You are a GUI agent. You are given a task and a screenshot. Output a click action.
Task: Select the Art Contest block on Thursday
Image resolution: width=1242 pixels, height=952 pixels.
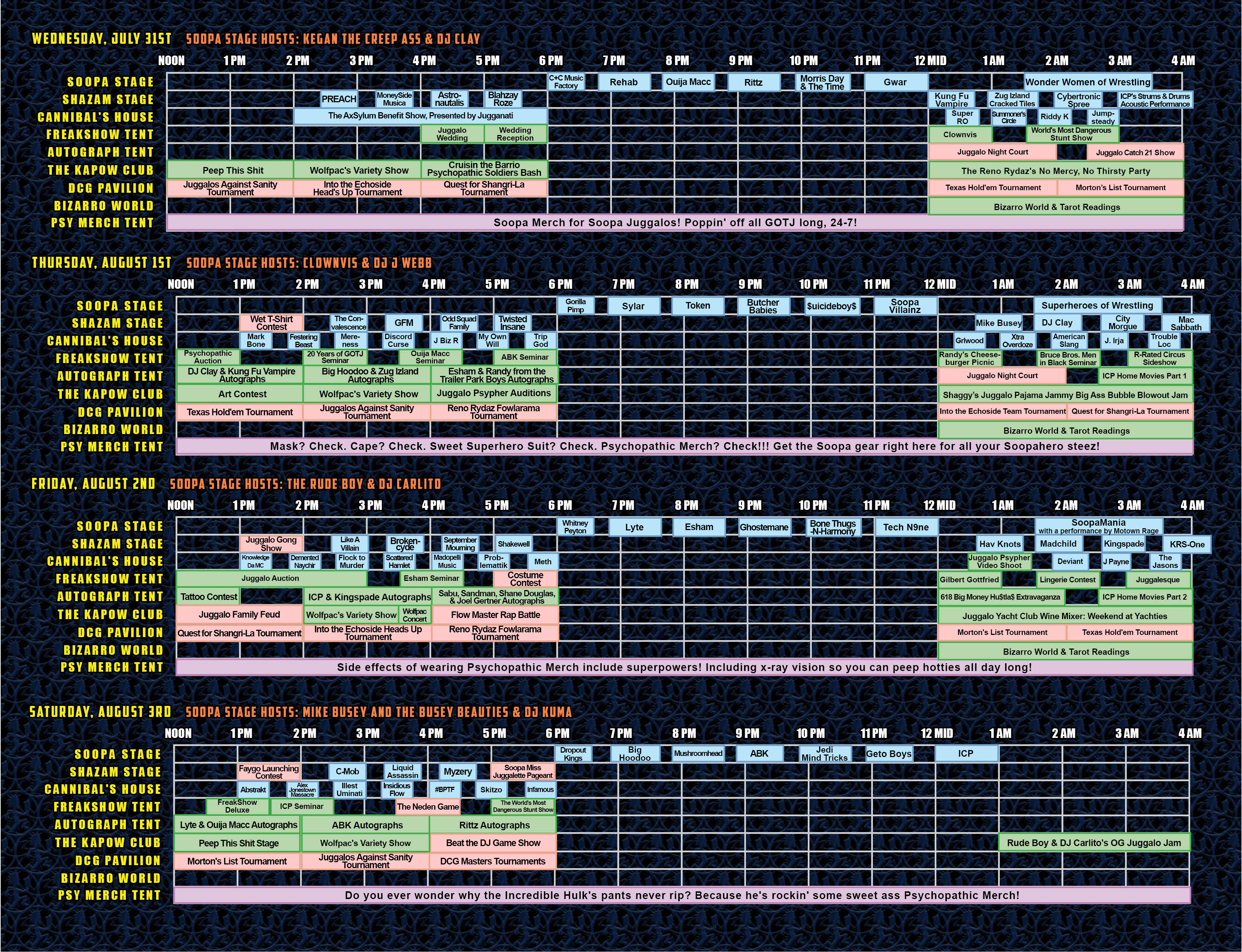click(240, 394)
